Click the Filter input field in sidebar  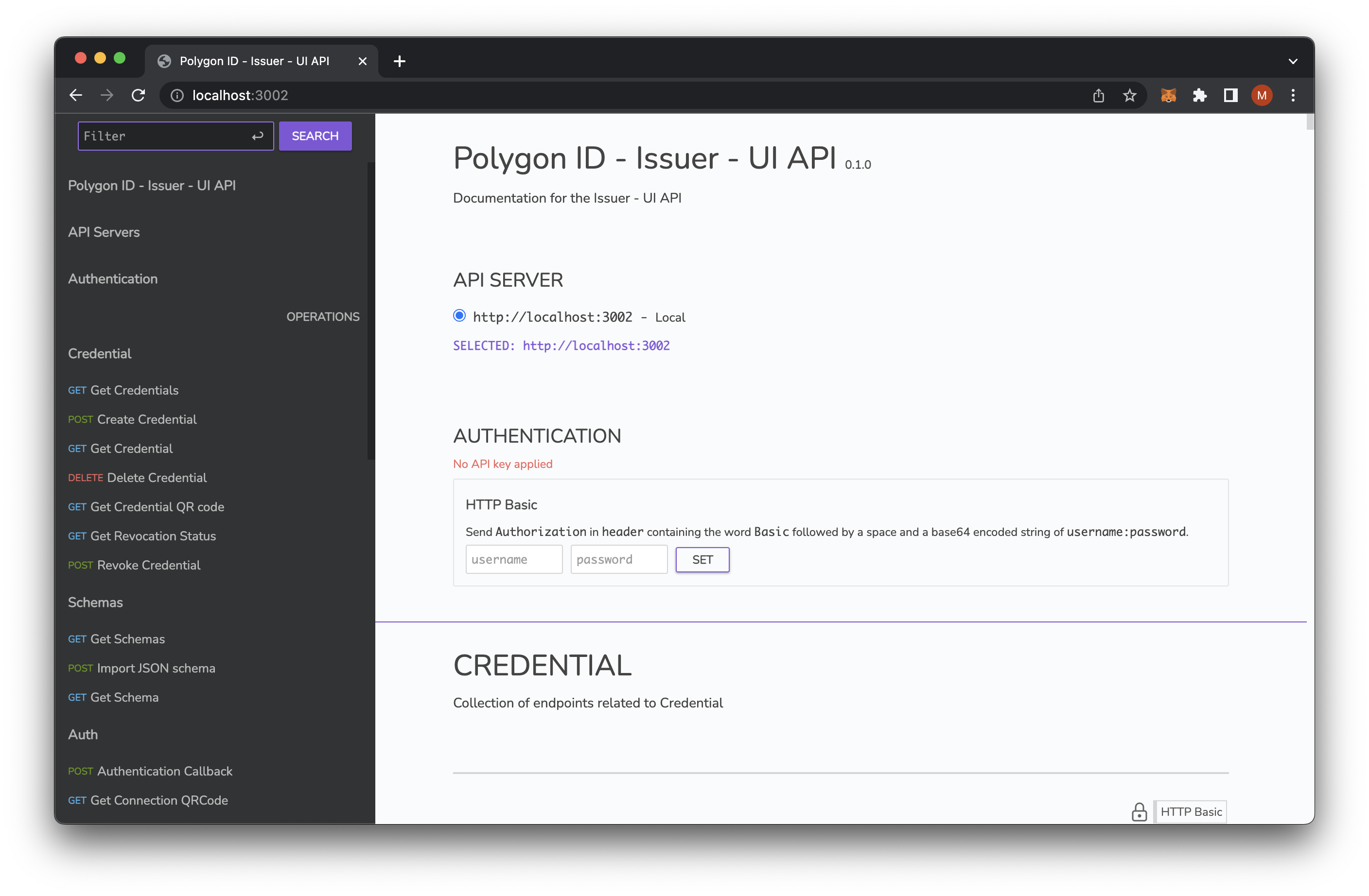(x=173, y=136)
